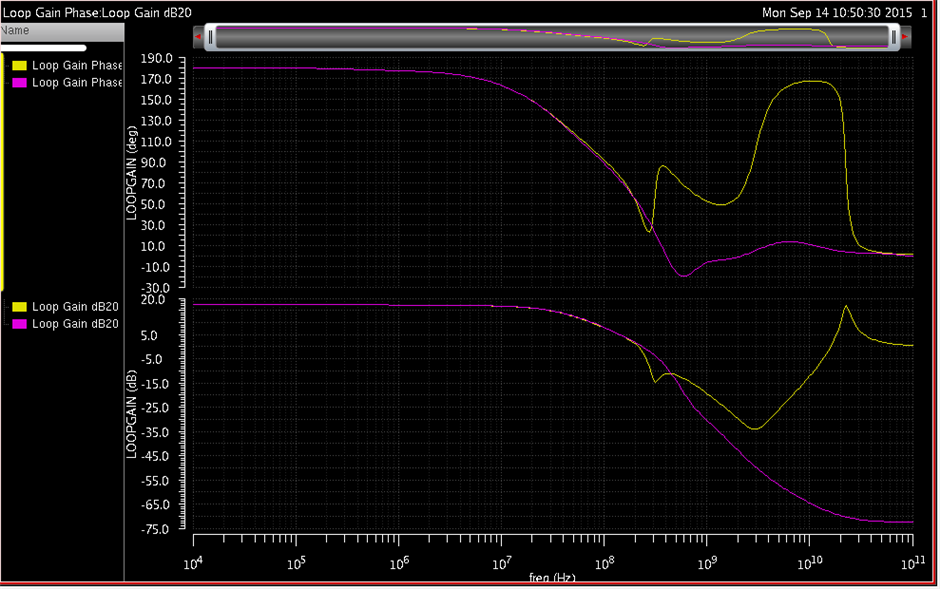
Task: Click the middle of the zoom bar thumb
Action: point(551,37)
